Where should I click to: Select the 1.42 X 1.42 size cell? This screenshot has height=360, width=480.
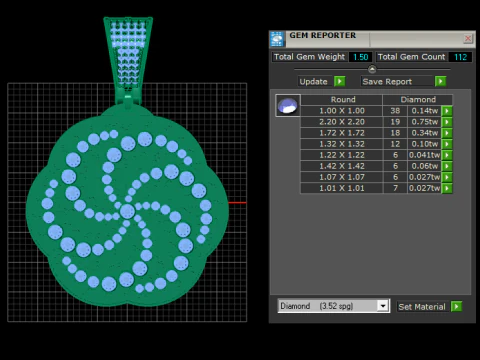point(342,166)
